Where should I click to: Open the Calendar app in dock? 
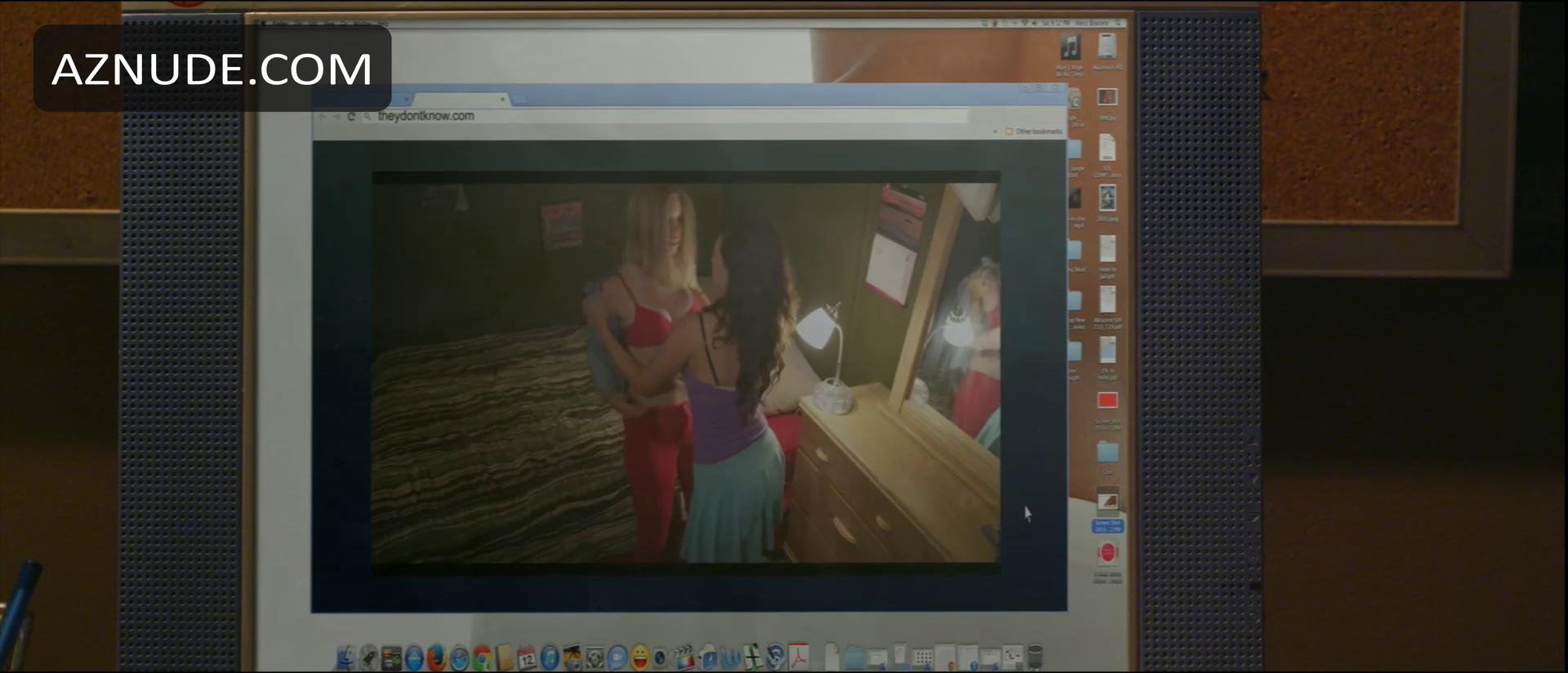click(x=528, y=658)
